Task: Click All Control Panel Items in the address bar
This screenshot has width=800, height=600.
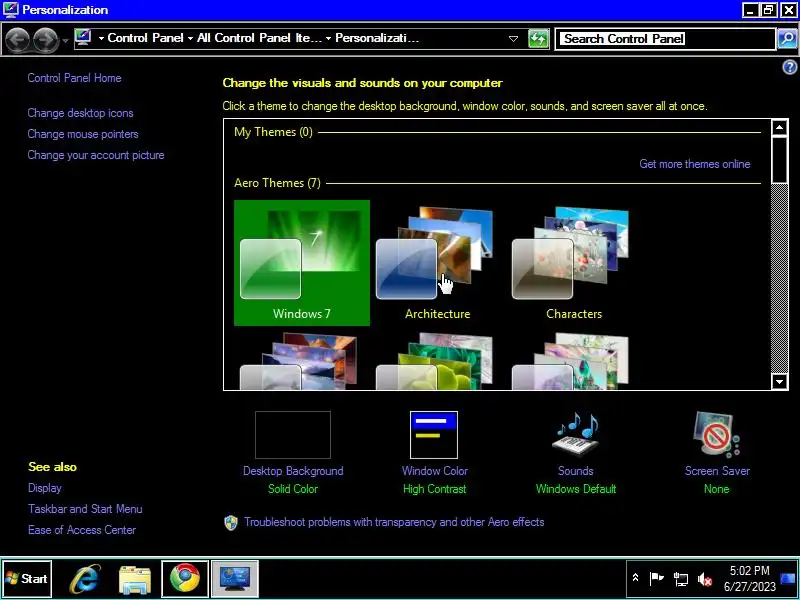Action: point(260,38)
